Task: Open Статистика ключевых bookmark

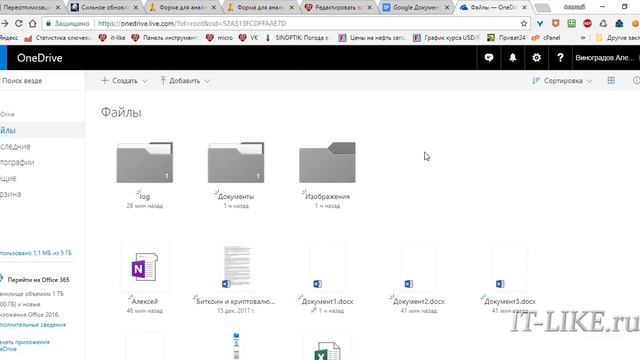Action: point(58,38)
